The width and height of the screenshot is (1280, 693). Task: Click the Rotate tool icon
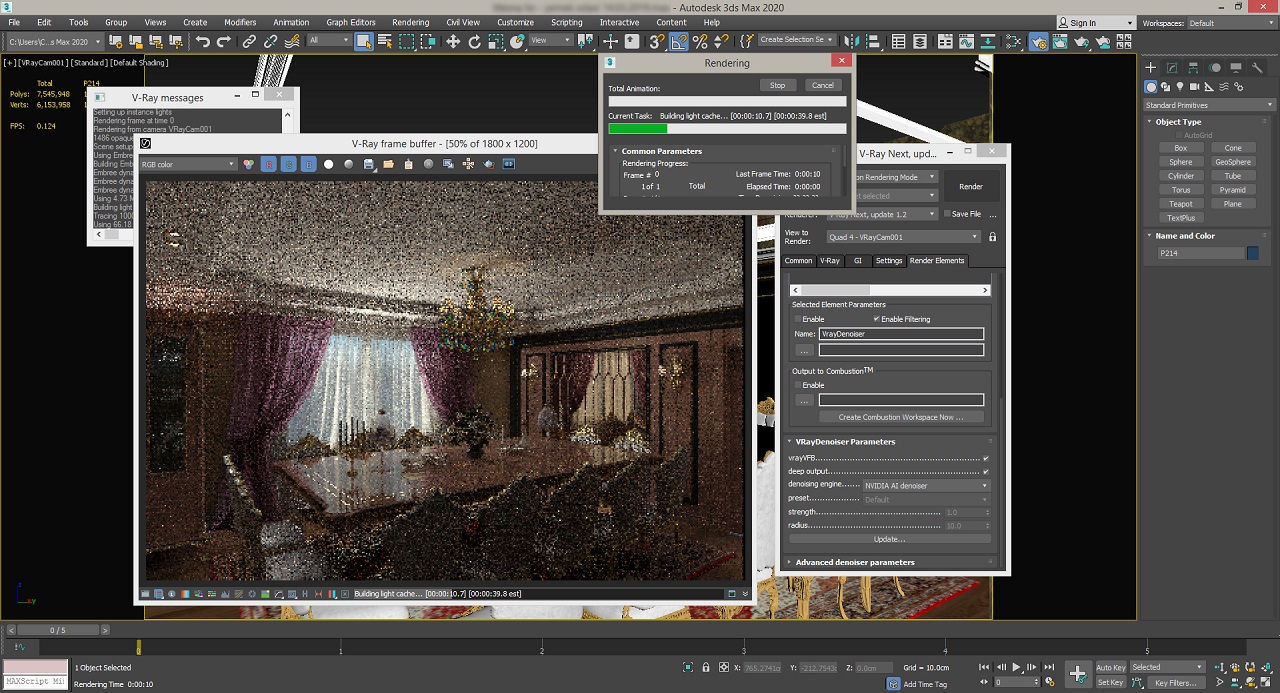474,41
